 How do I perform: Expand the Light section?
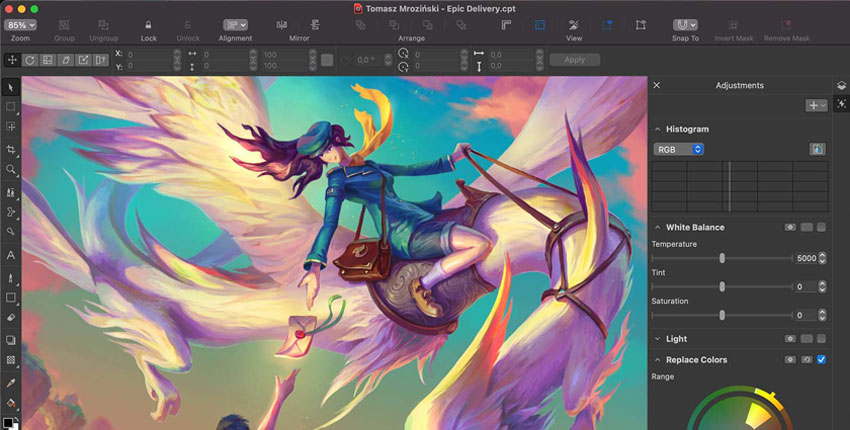point(658,339)
